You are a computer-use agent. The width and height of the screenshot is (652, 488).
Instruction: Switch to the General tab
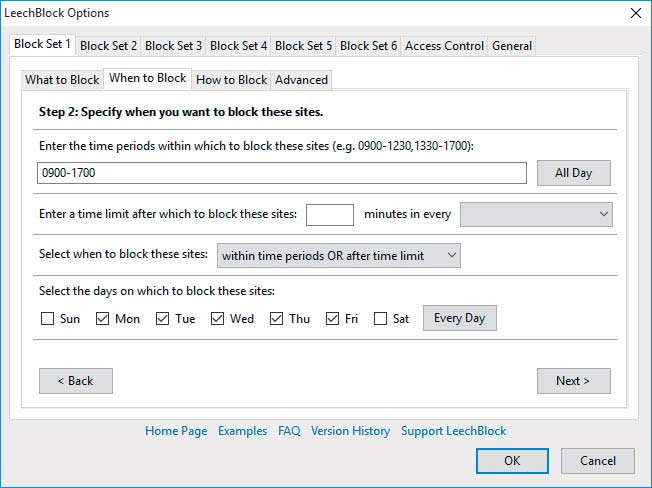[512, 46]
